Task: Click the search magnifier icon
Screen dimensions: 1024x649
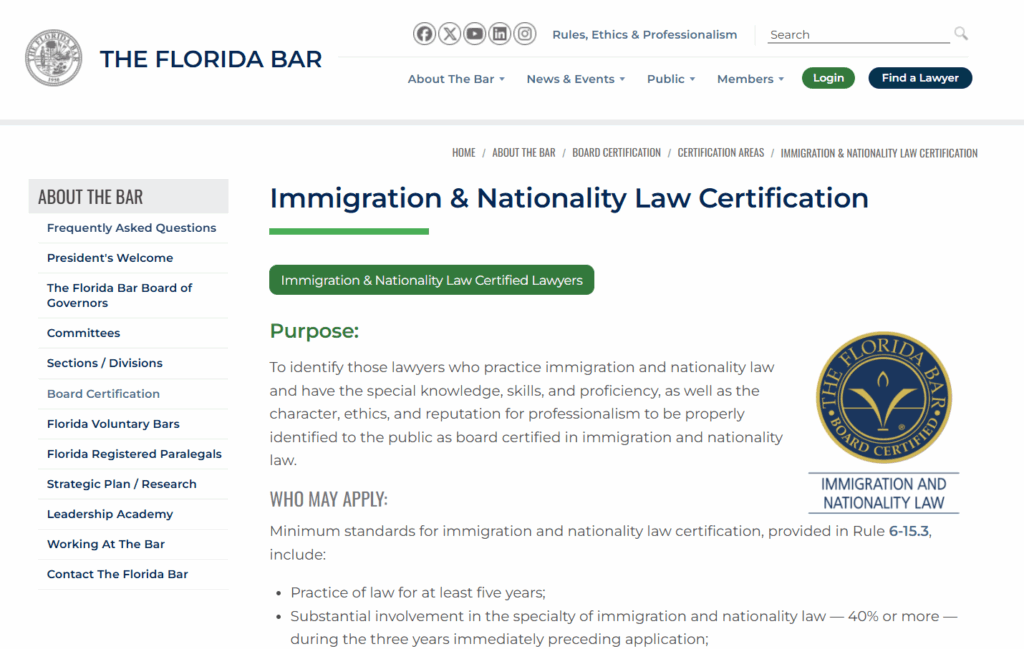Action: tap(961, 33)
